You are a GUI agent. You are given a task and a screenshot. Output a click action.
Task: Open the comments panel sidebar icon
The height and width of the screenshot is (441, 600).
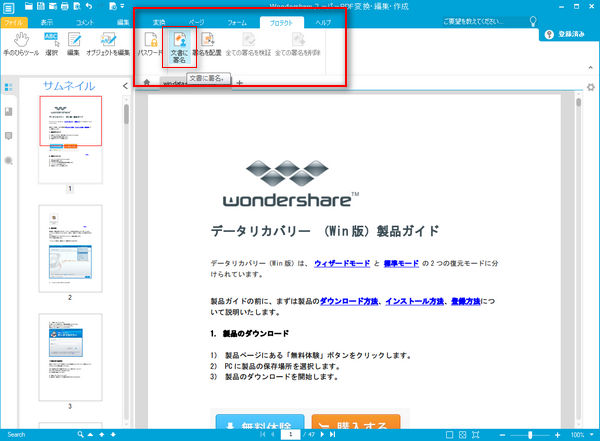(8, 136)
